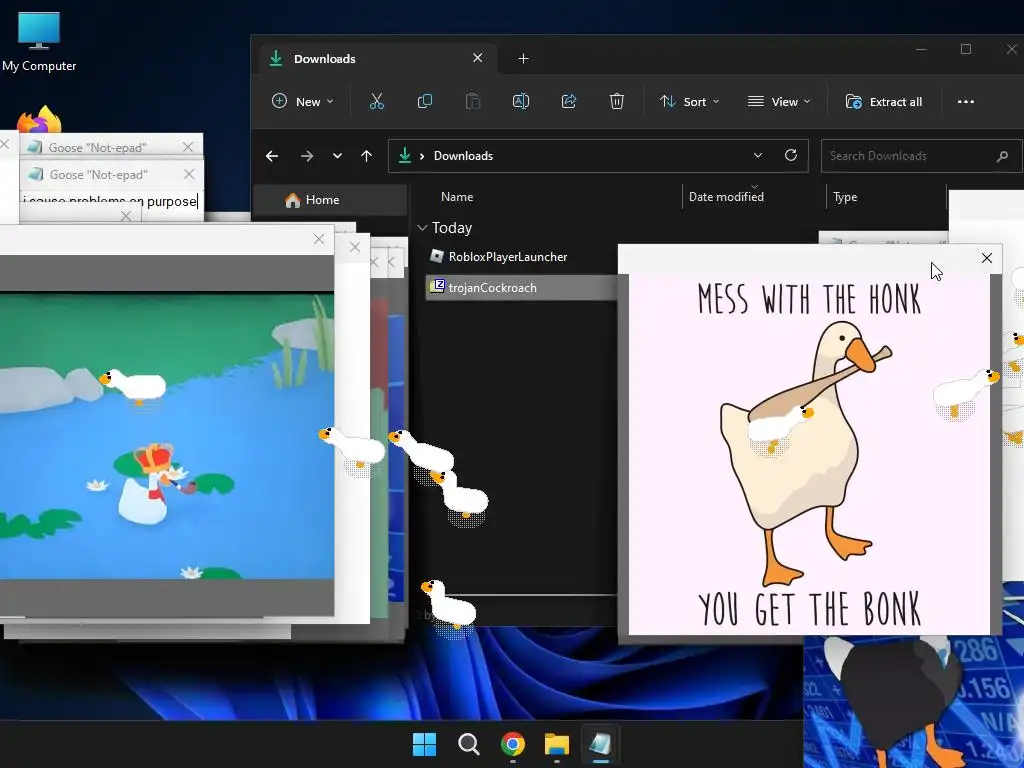This screenshot has height=768, width=1024.
Task: Close the upper Goose "Not-epad" window
Action: pyautogui.click(x=188, y=147)
